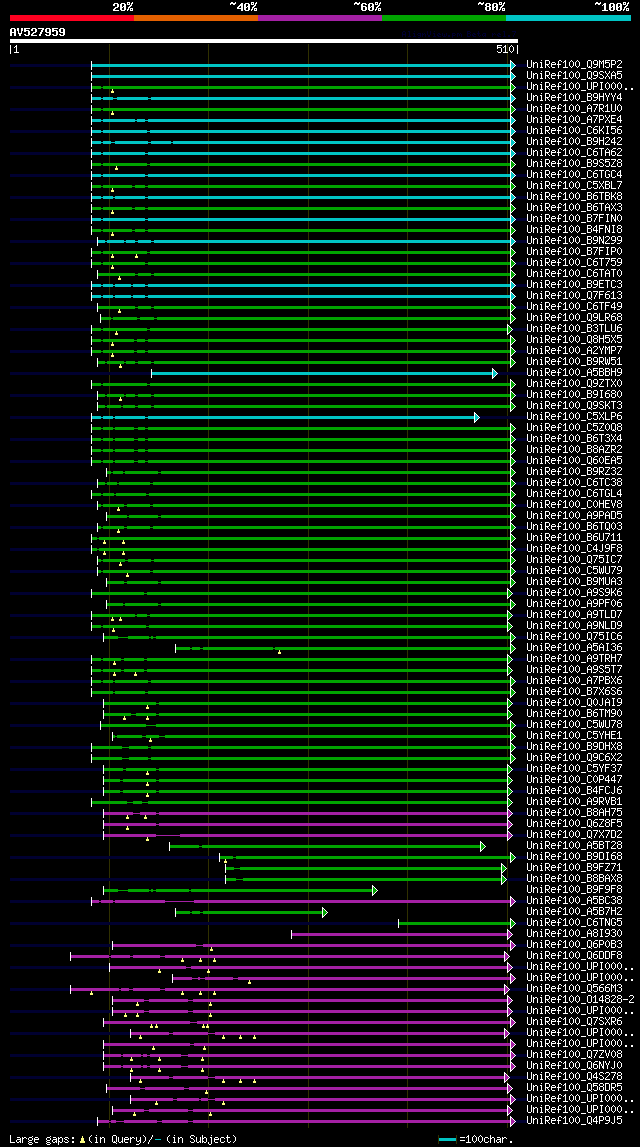Image resolution: width=640 pixels, height=1147 pixels.
Task: Click hit label UniRef100_B9H242
Action: [x=574, y=141]
